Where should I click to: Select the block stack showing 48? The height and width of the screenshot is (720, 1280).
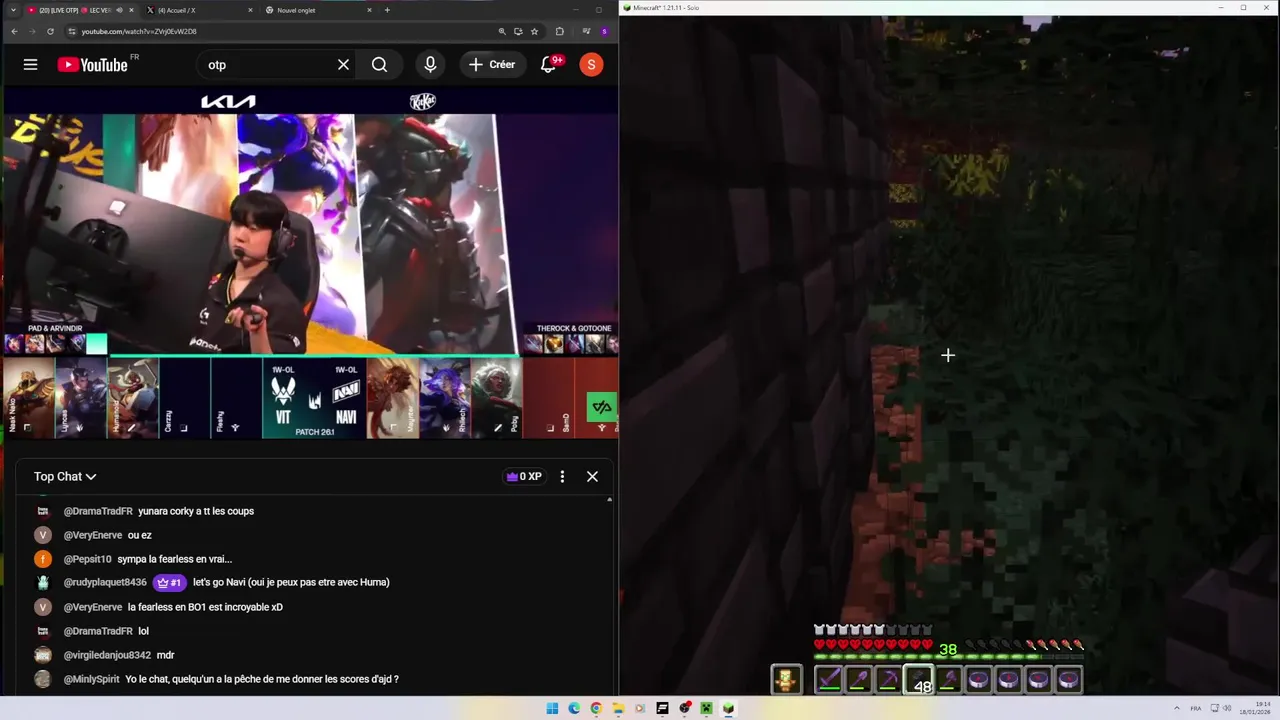pos(918,680)
